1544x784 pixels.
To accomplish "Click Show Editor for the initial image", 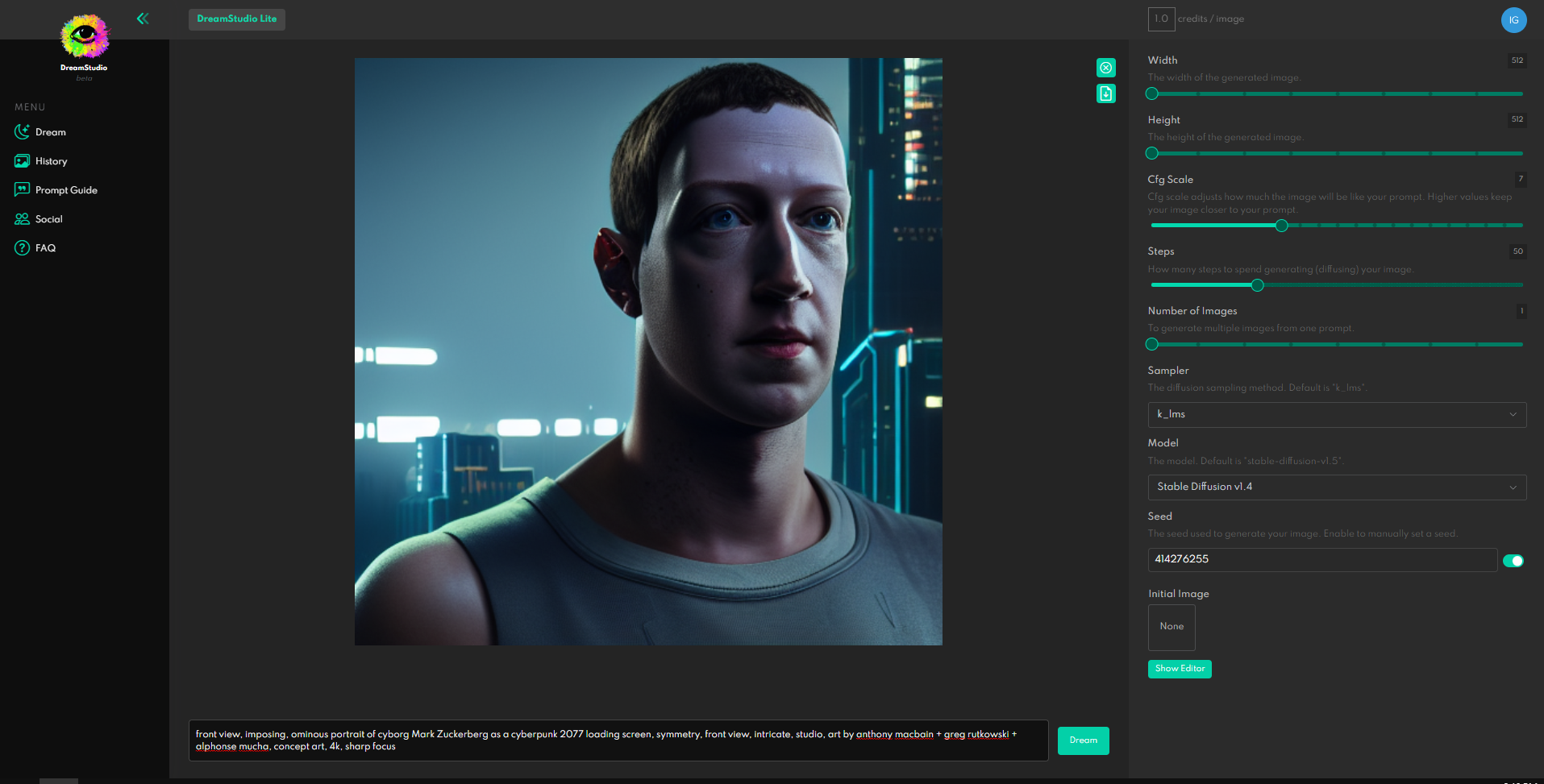I will [1179, 669].
